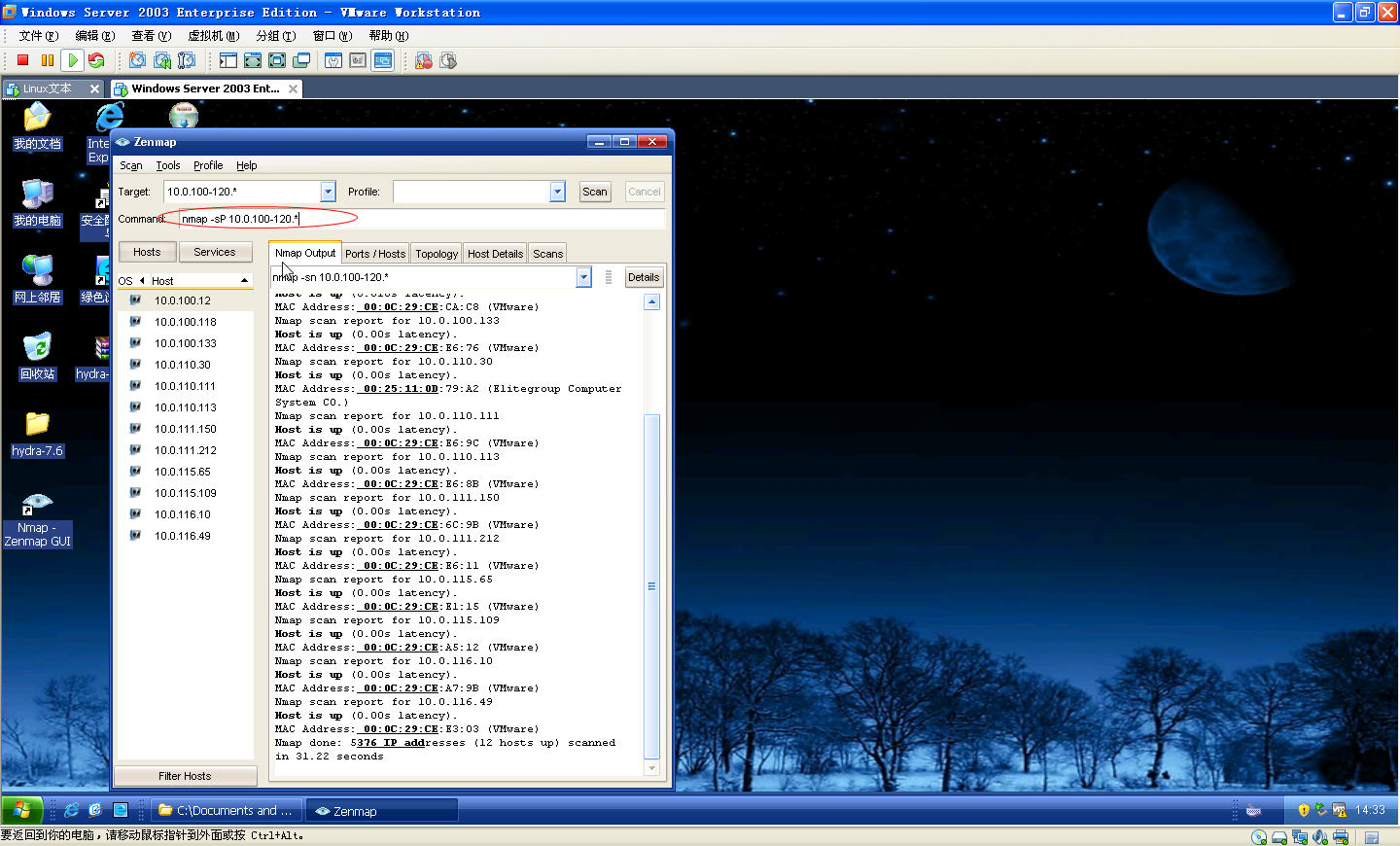Open VMware 虚拟机 menu

(x=213, y=35)
